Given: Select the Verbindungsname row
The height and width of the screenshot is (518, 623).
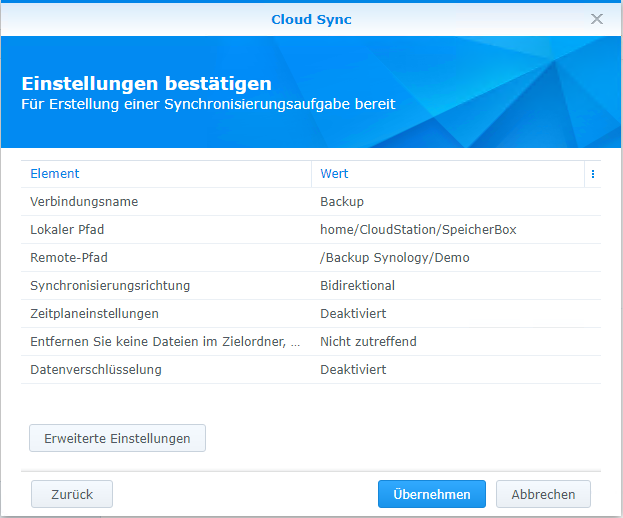Looking at the screenshot, I should pyautogui.click(x=84, y=202).
